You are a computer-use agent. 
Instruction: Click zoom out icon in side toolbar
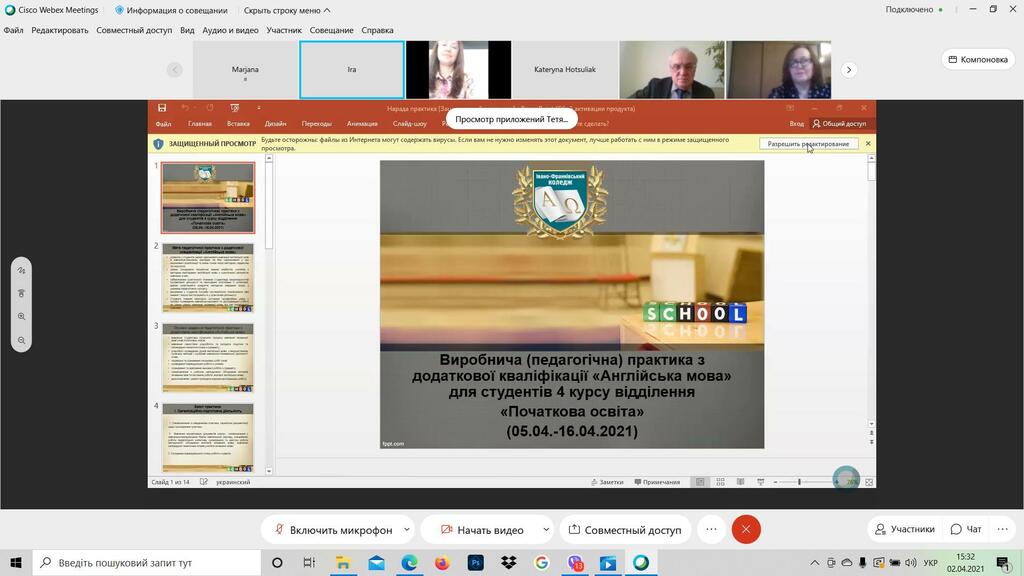[x=22, y=340]
